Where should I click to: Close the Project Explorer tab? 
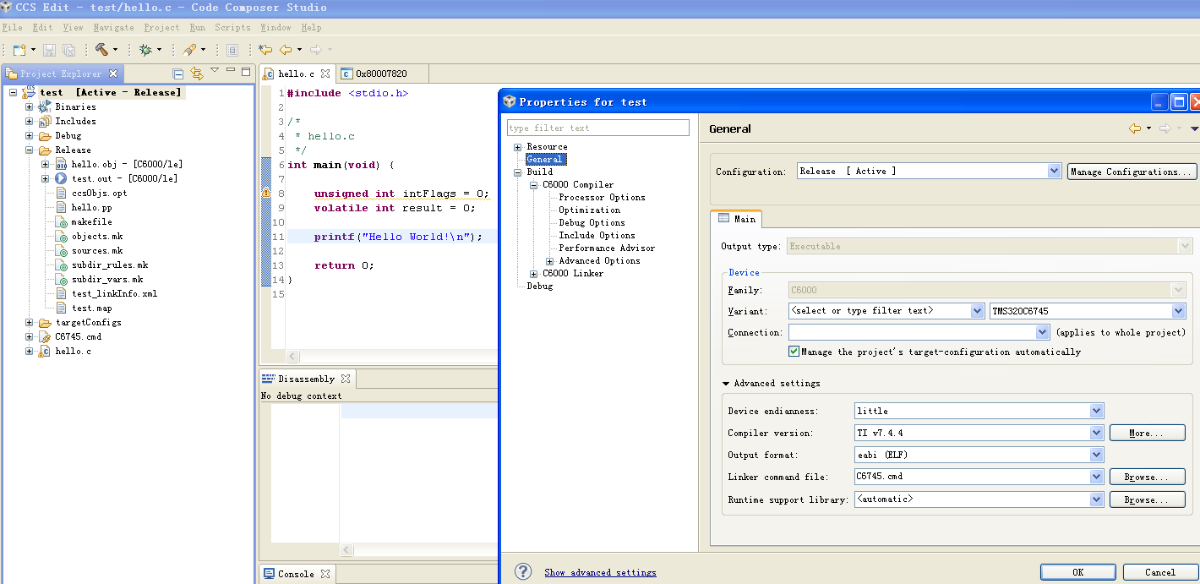point(113,73)
